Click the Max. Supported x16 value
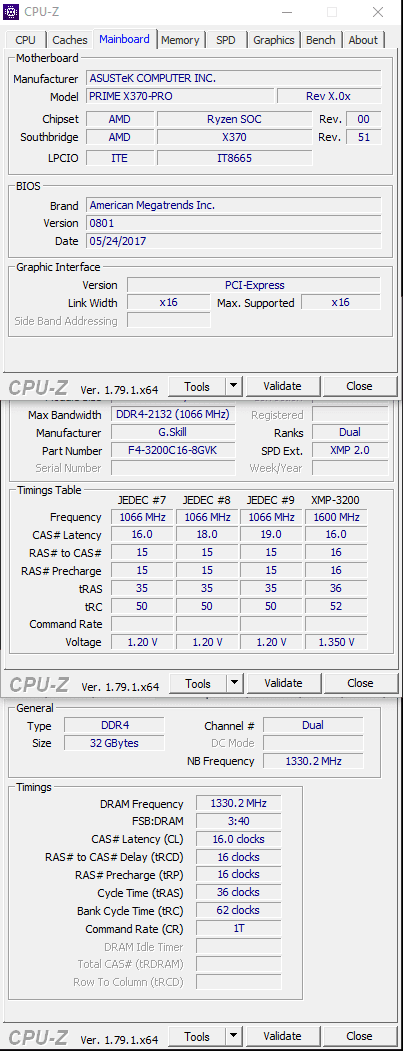Image resolution: width=405 pixels, height=1051 pixels. click(x=341, y=302)
